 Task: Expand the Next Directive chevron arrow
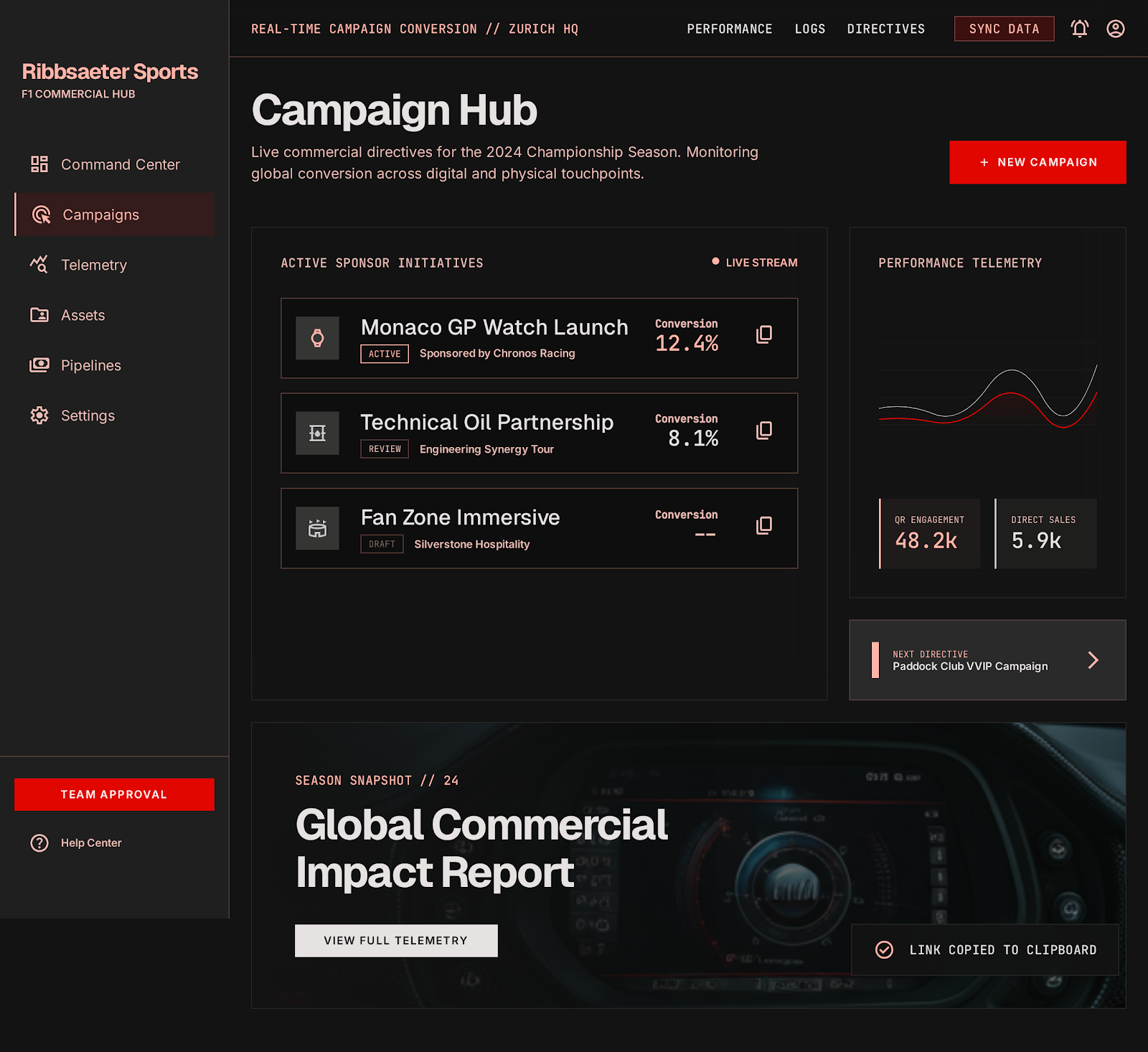1093,660
